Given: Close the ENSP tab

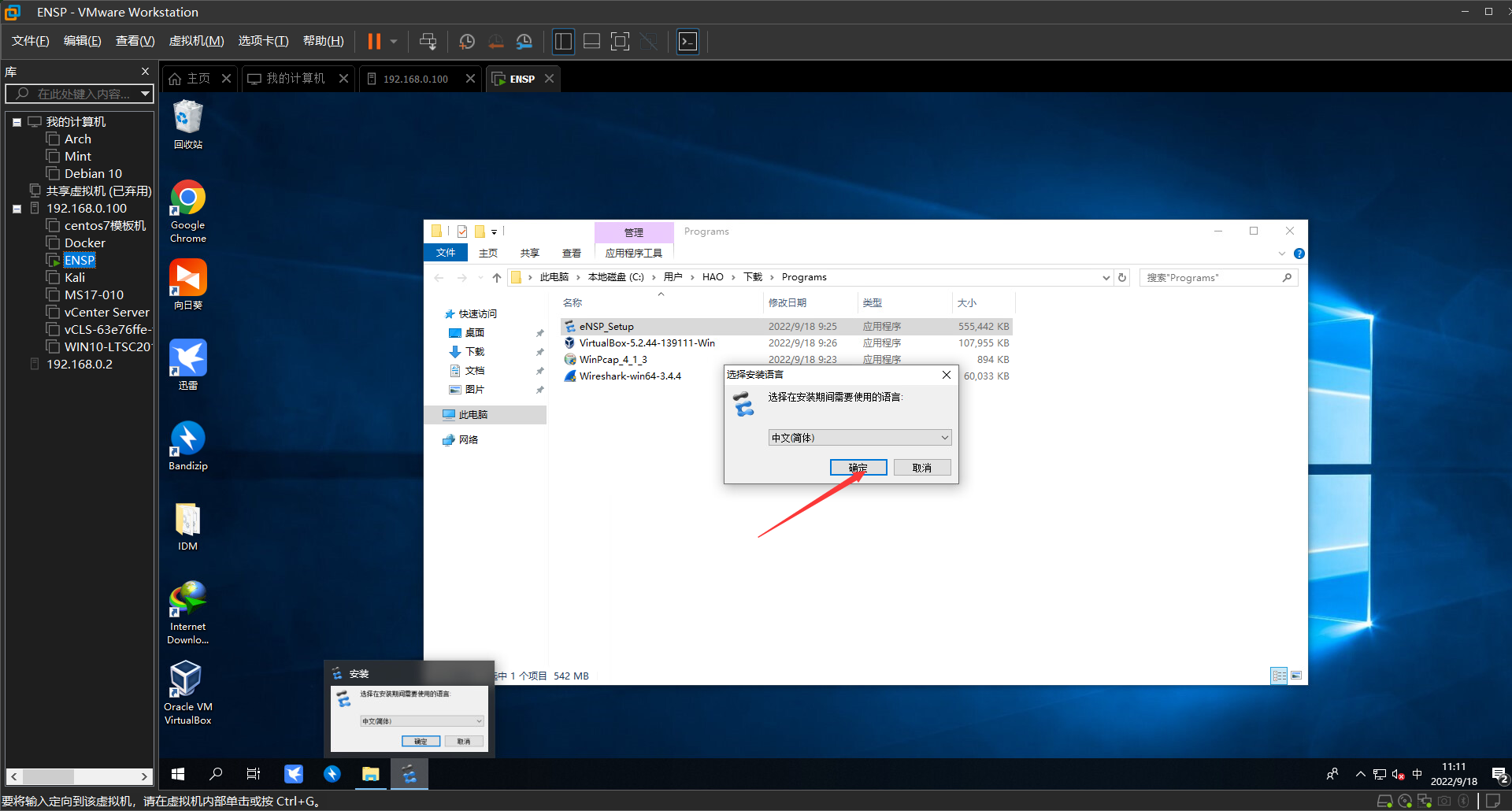Looking at the screenshot, I should [x=549, y=79].
